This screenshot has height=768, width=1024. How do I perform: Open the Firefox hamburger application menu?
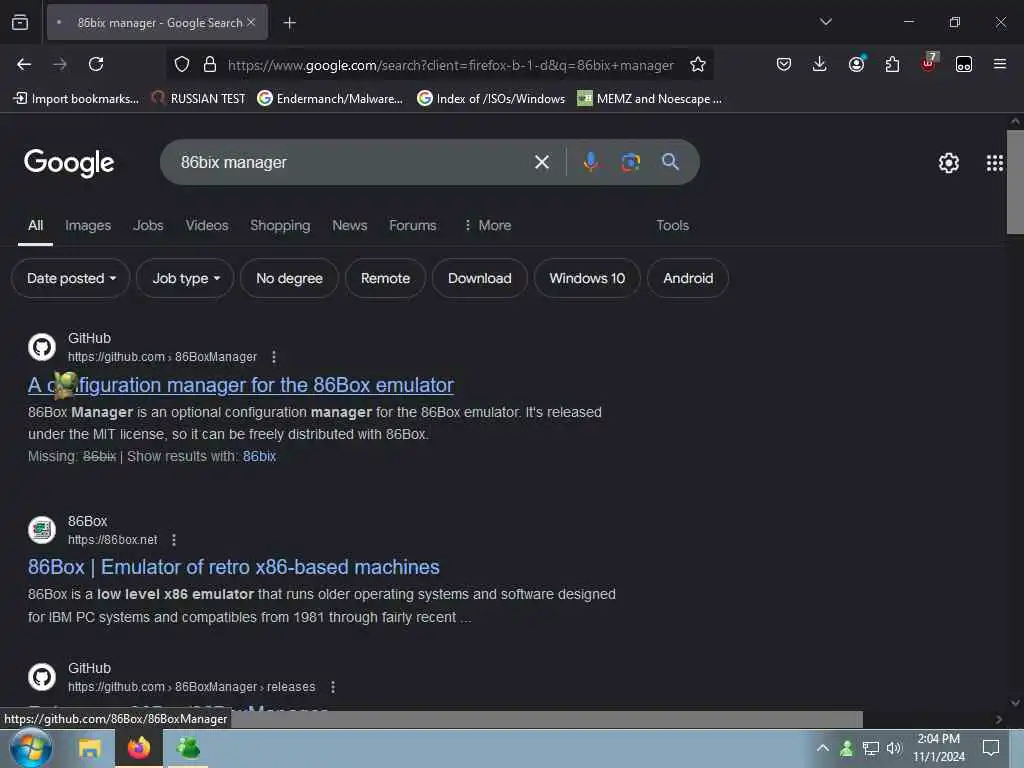coord(999,64)
